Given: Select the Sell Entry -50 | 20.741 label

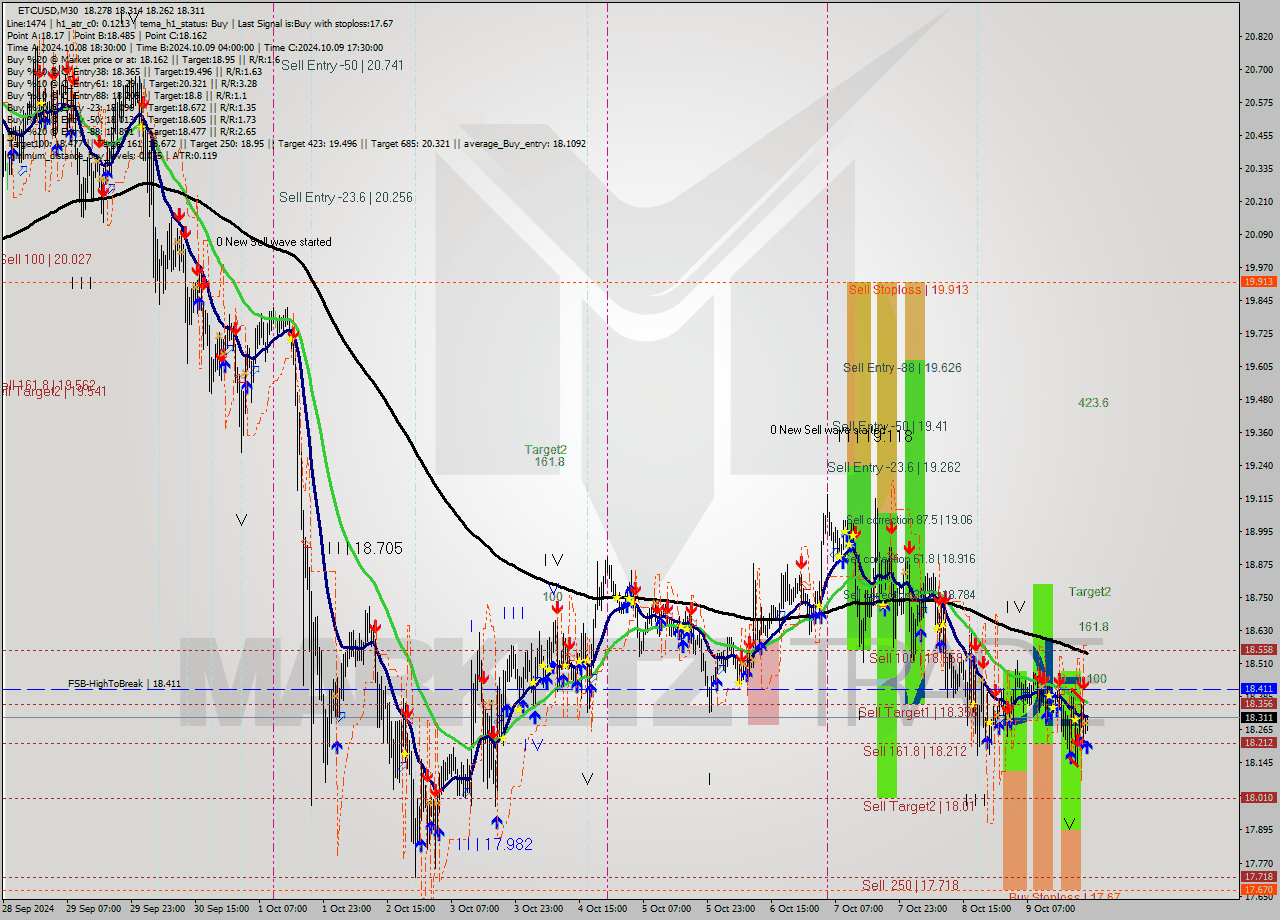Looking at the screenshot, I should pyautogui.click(x=342, y=64).
